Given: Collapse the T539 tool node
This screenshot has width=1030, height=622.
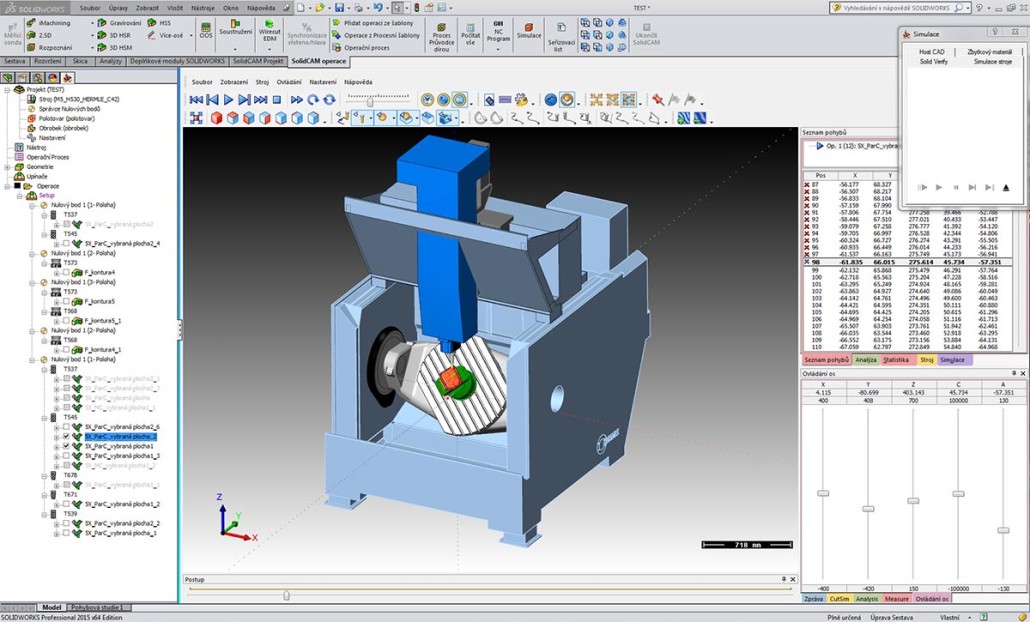Looking at the screenshot, I should [45, 514].
